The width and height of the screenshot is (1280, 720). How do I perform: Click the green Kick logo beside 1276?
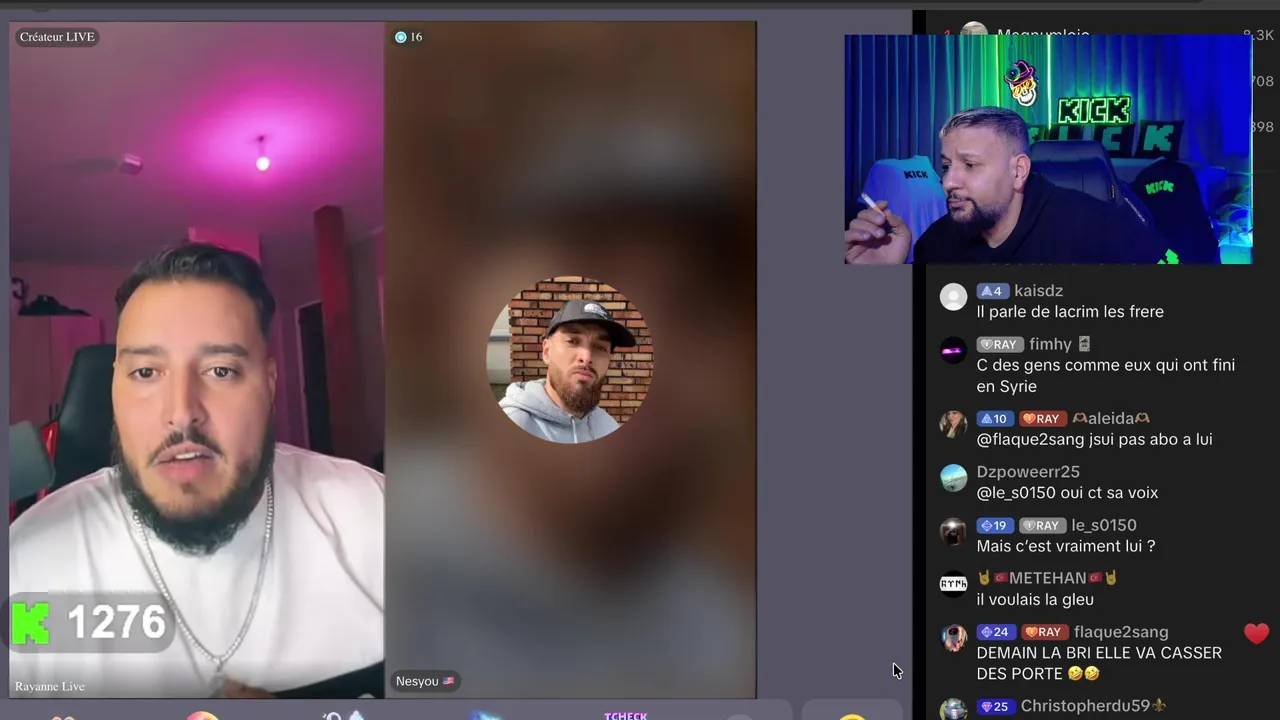tap(31, 622)
